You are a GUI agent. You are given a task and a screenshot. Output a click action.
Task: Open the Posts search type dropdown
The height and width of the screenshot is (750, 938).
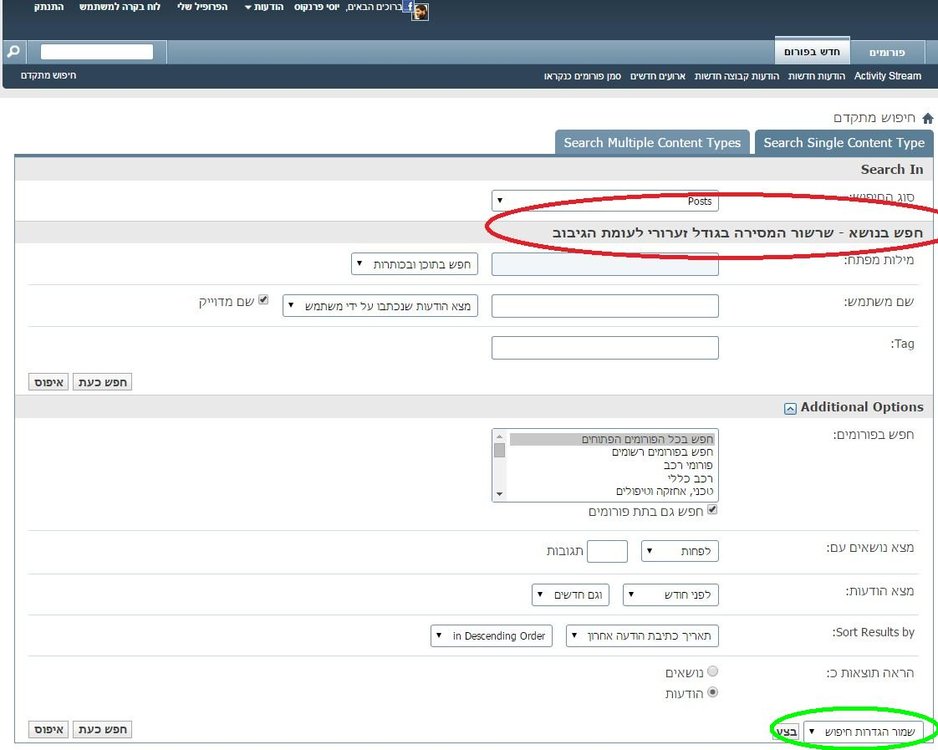605,201
